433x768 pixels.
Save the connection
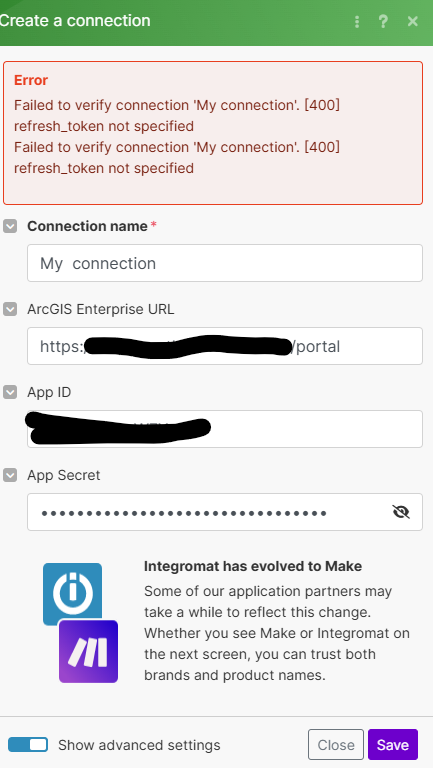pyautogui.click(x=393, y=745)
